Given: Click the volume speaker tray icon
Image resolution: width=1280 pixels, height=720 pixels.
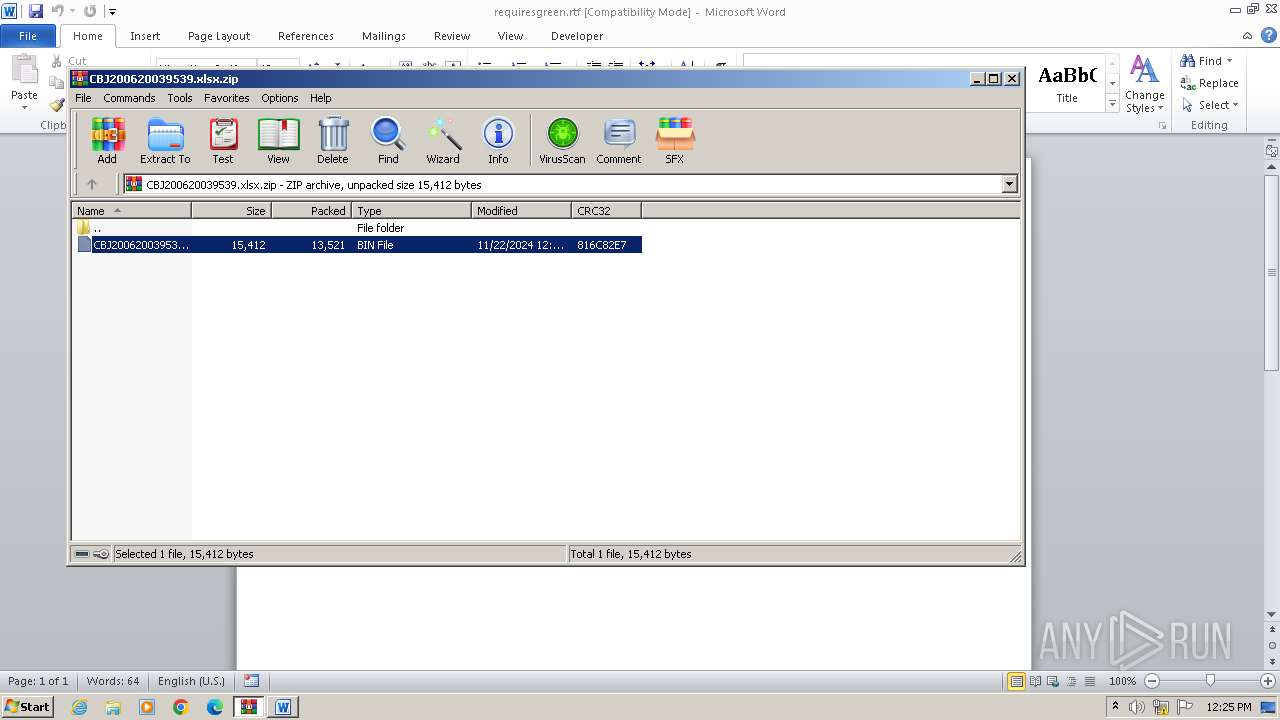Looking at the screenshot, I should [x=1137, y=707].
